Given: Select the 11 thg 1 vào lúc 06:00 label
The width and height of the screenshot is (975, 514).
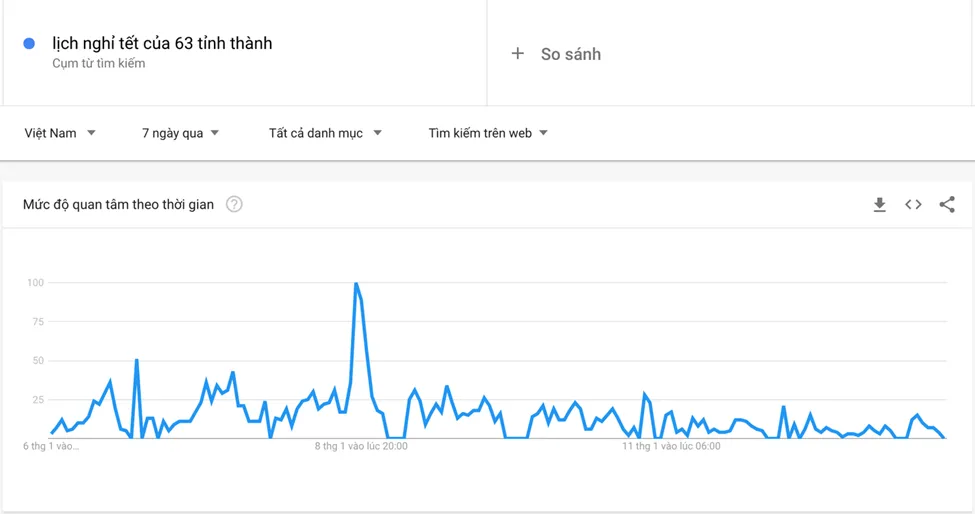Looking at the screenshot, I should click(671, 446).
